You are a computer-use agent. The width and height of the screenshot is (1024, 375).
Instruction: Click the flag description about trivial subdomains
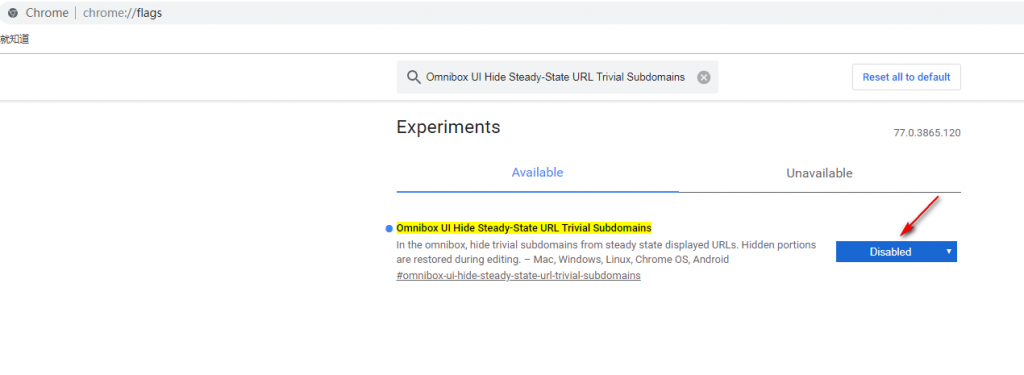[606, 252]
